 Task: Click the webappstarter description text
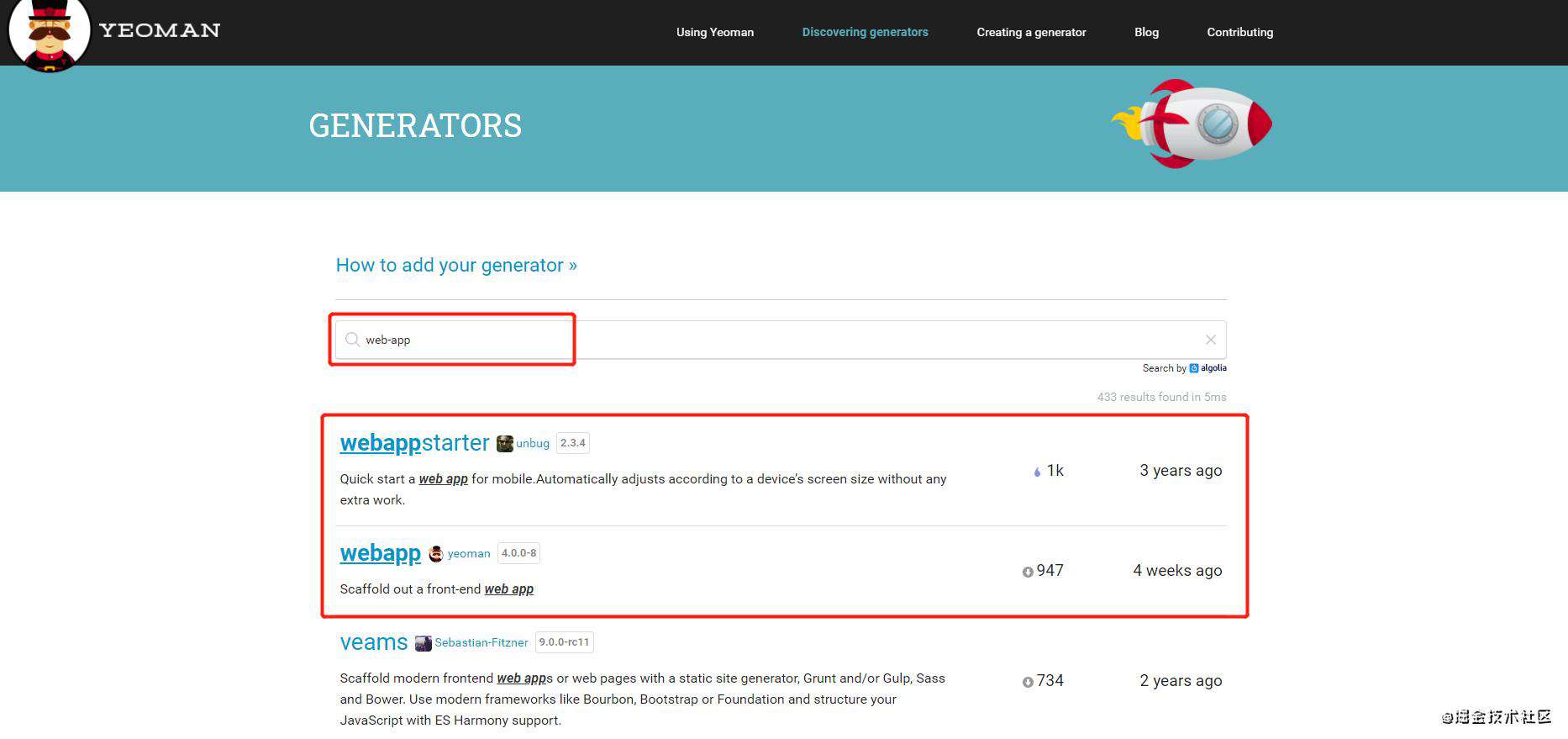pos(643,489)
